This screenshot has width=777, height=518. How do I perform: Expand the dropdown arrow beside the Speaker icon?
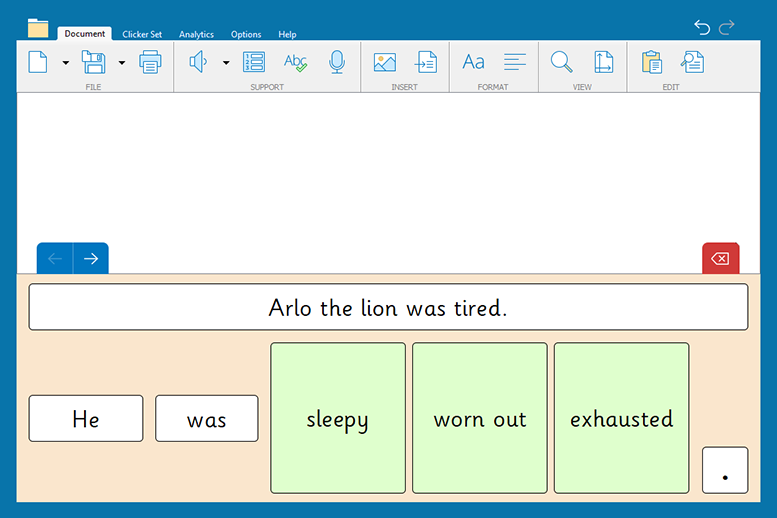pyautogui.click(x=226, y=63)
